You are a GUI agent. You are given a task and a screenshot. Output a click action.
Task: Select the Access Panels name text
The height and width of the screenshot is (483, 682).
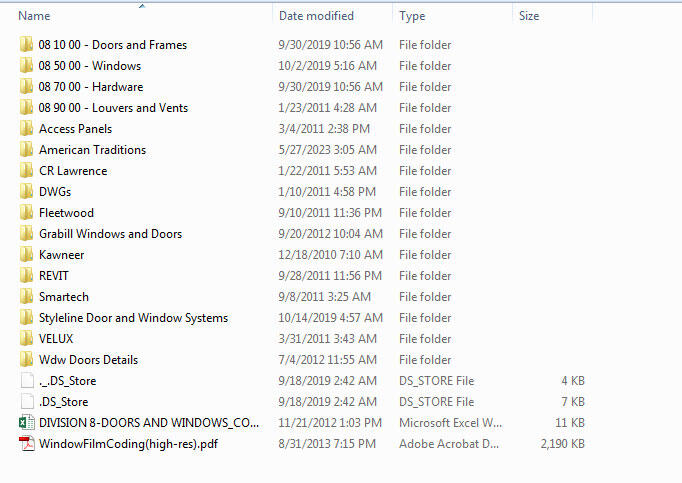[75, 129]
